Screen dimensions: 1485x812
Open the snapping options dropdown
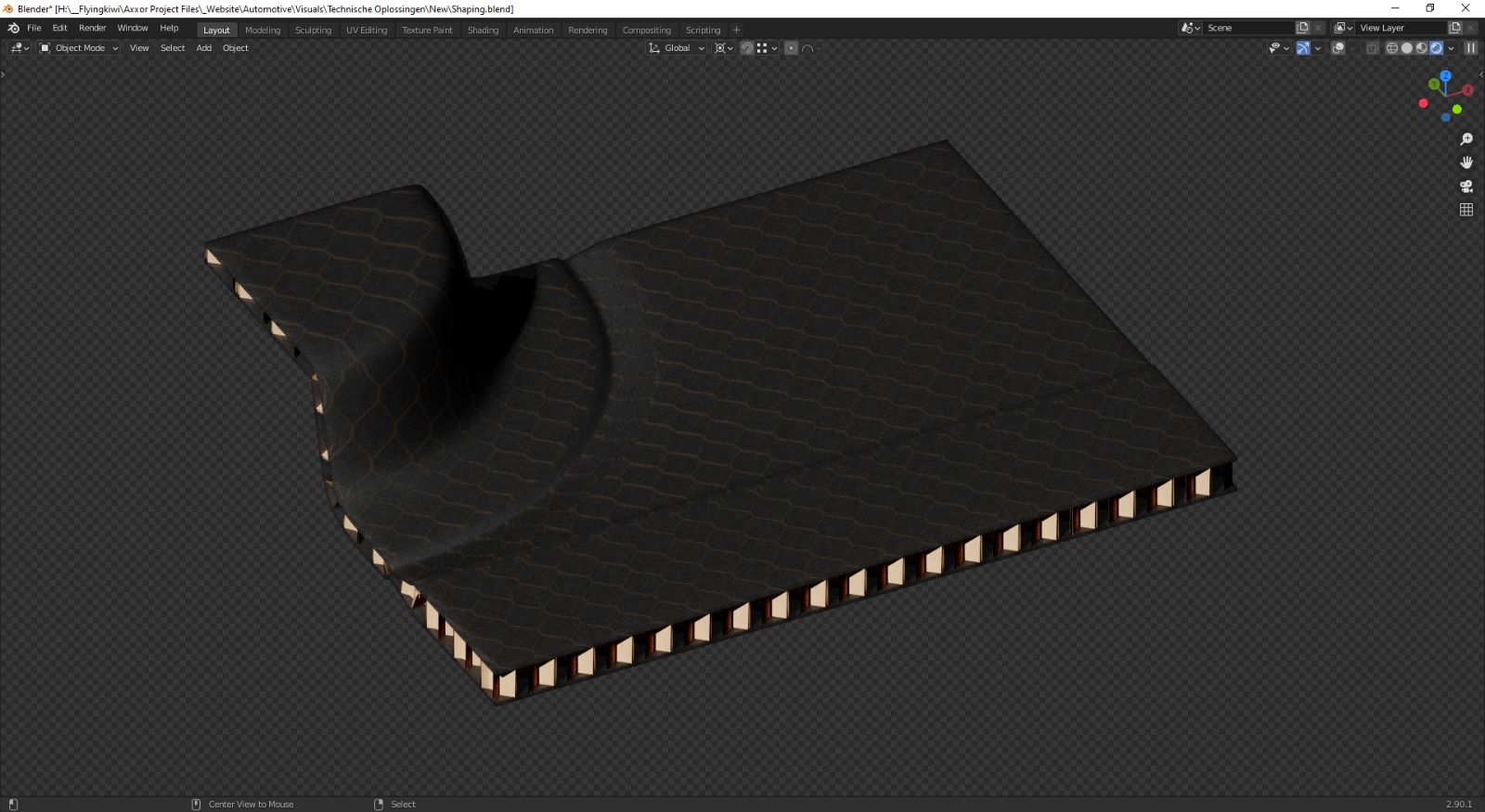(x=767, y=48)
